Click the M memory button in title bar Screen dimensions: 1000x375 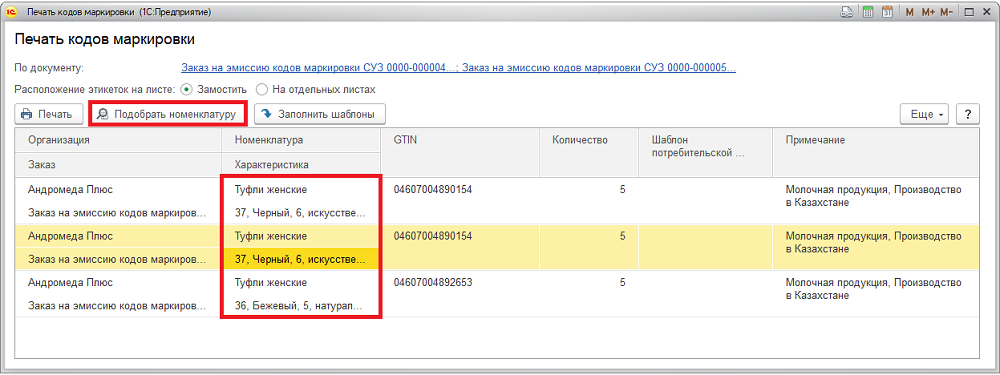point(909,12)
